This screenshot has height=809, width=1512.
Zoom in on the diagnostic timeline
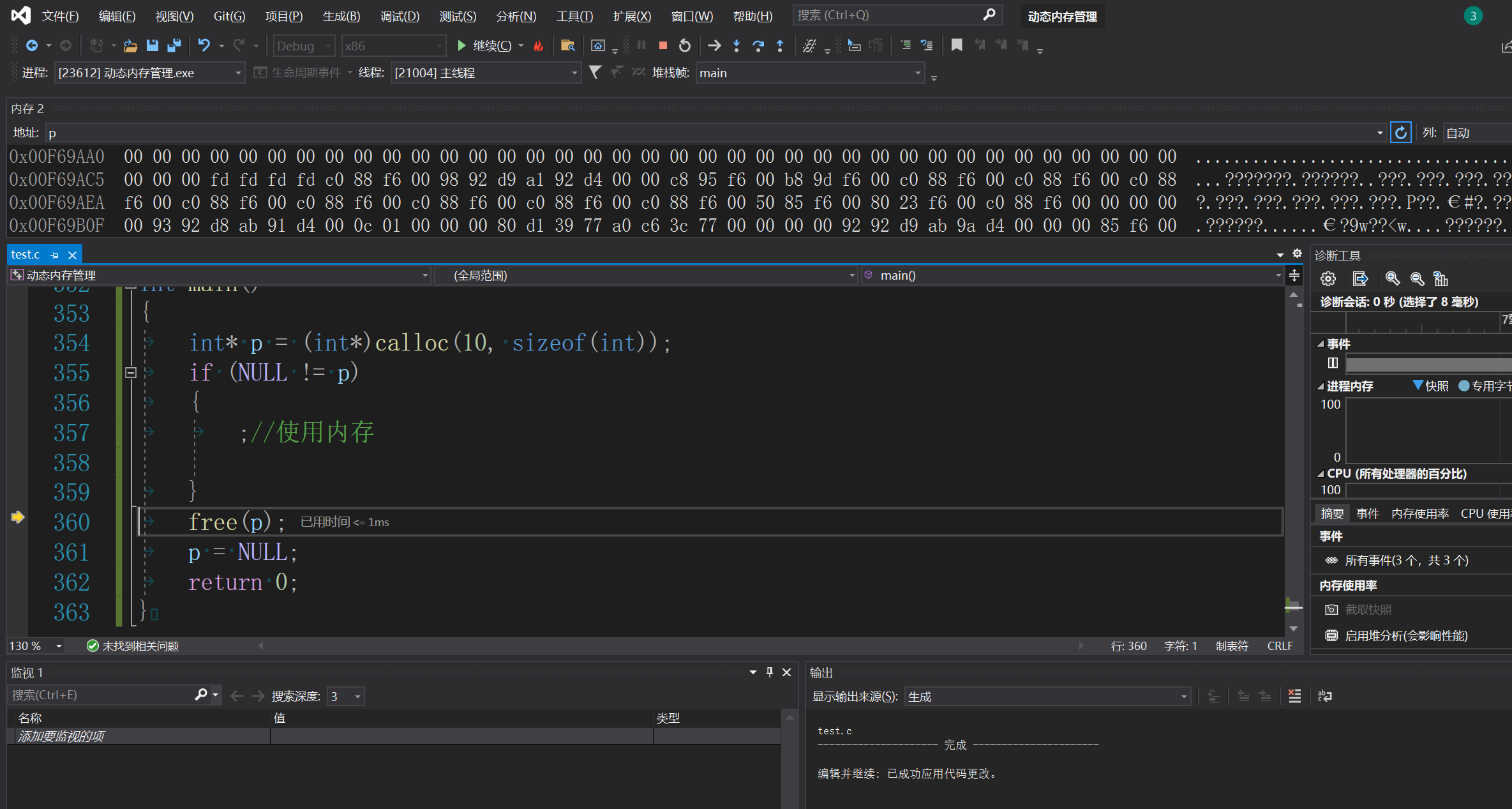1393,278
